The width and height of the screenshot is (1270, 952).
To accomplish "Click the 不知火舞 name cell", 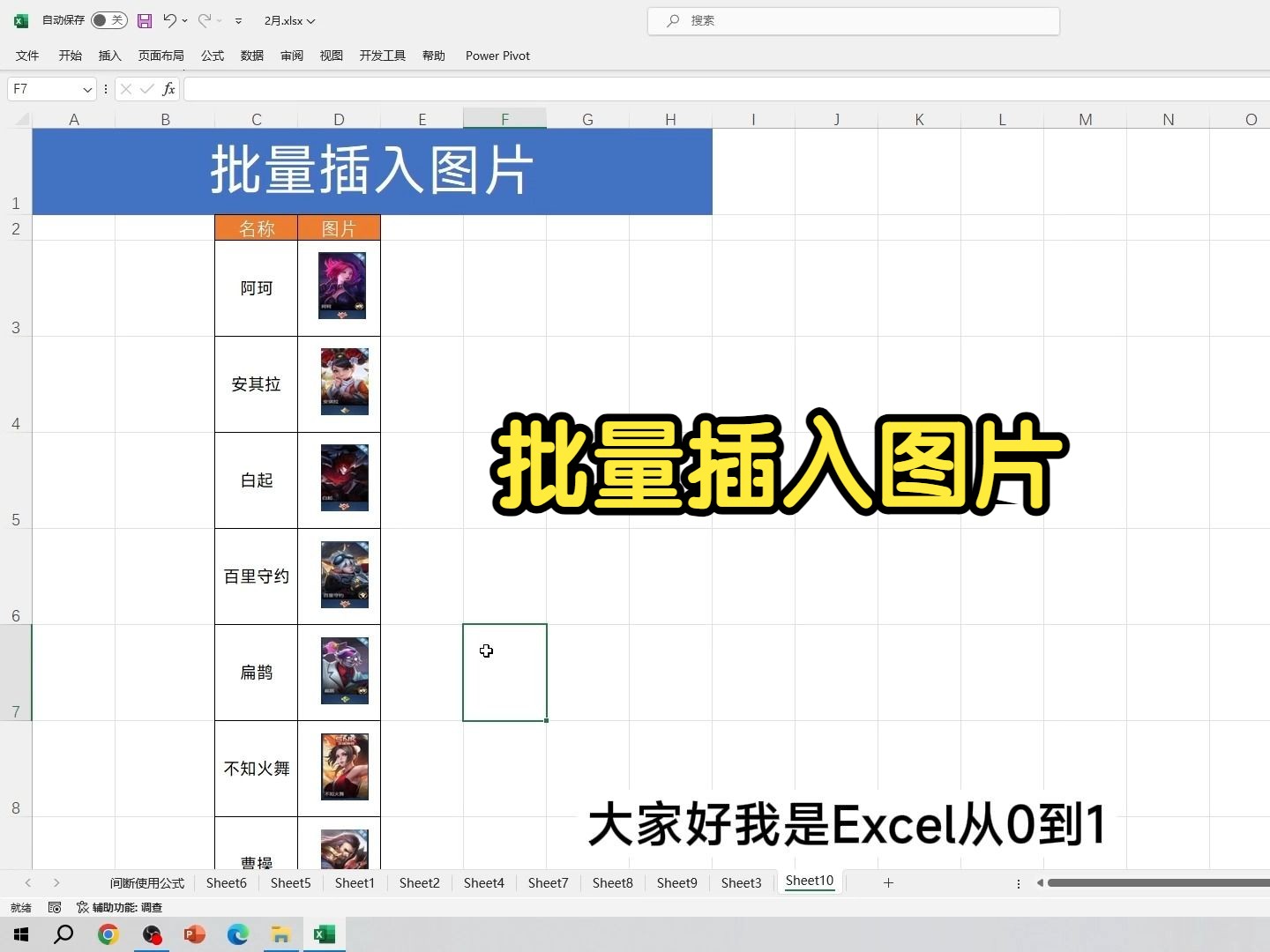I will [256, 769].
